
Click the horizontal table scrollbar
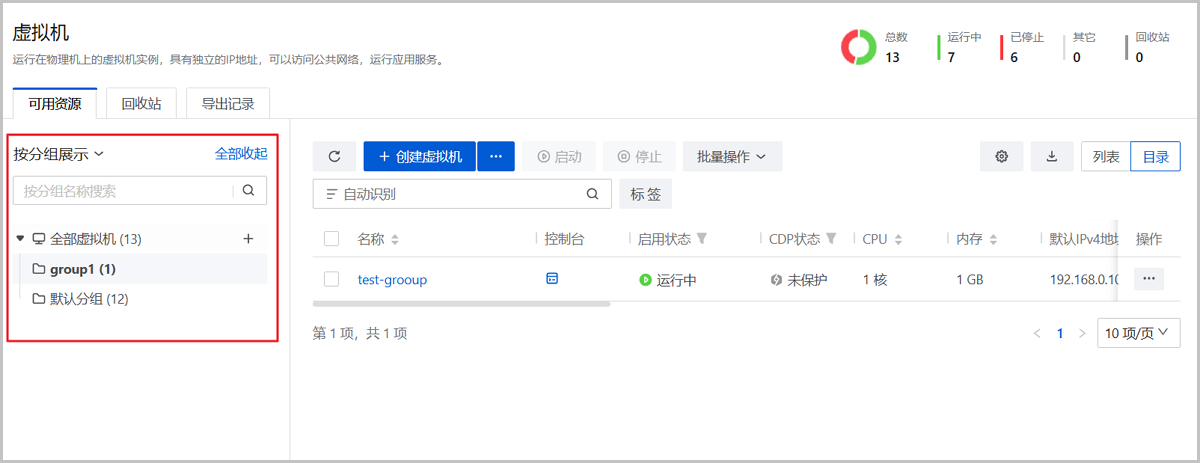coord(460,303)
